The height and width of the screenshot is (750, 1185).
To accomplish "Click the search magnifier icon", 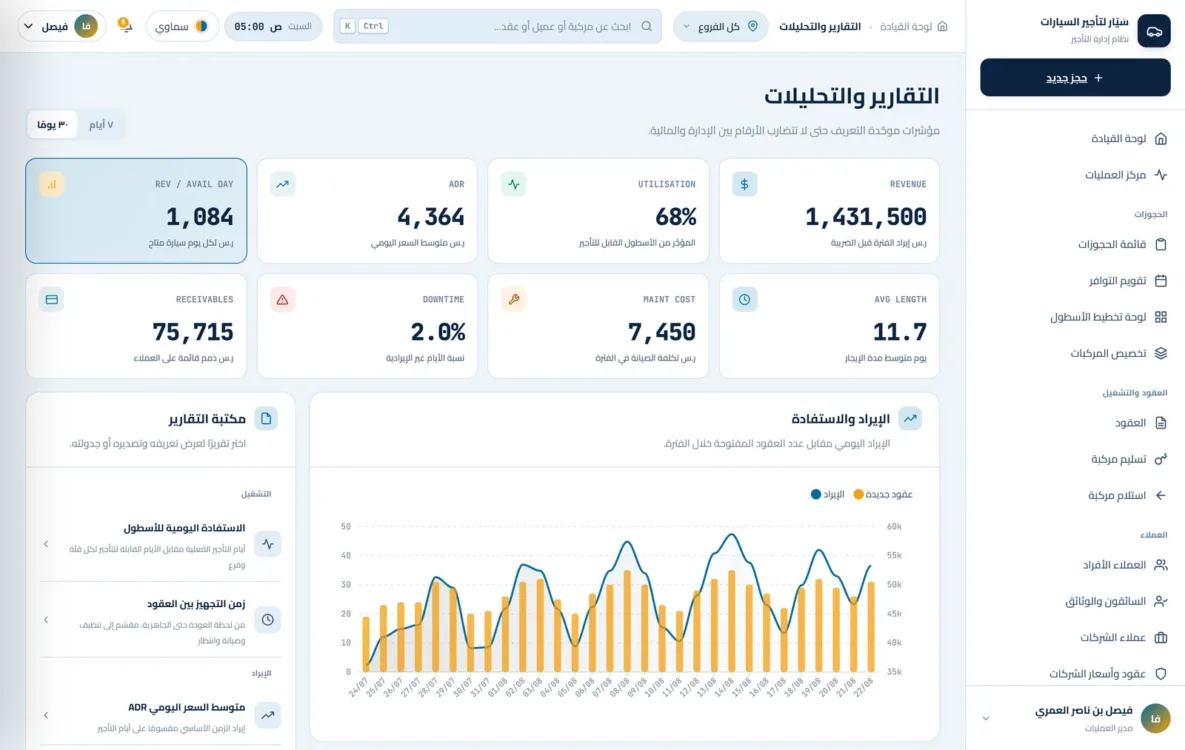I will (x=647, y=26).
